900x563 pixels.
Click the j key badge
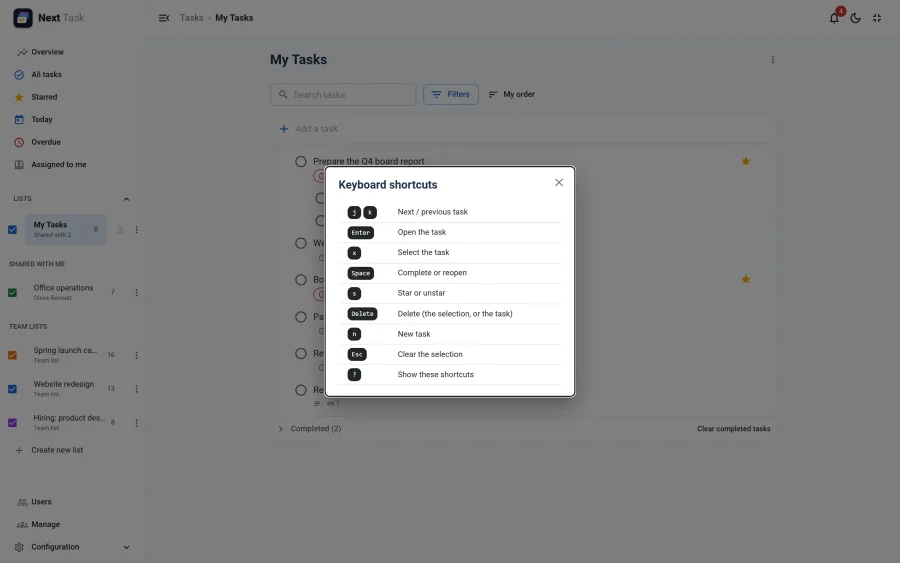pyautogui.click(x=354, y=212)
